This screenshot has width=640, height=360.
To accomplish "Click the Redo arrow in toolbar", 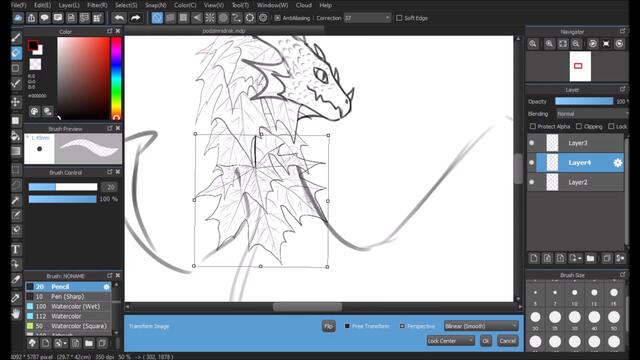I will coord(136,18).
